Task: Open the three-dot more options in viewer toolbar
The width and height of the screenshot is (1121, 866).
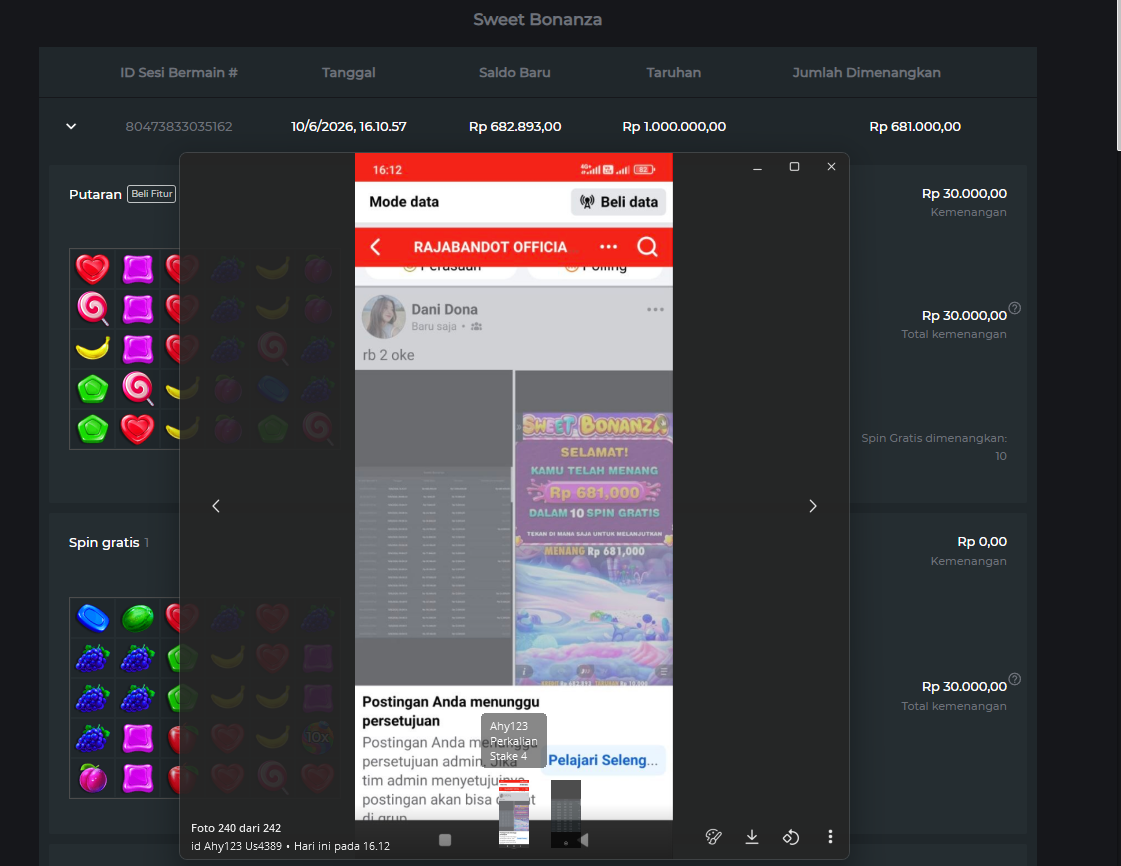Action: pyautogui.click(x=830, y=837)
